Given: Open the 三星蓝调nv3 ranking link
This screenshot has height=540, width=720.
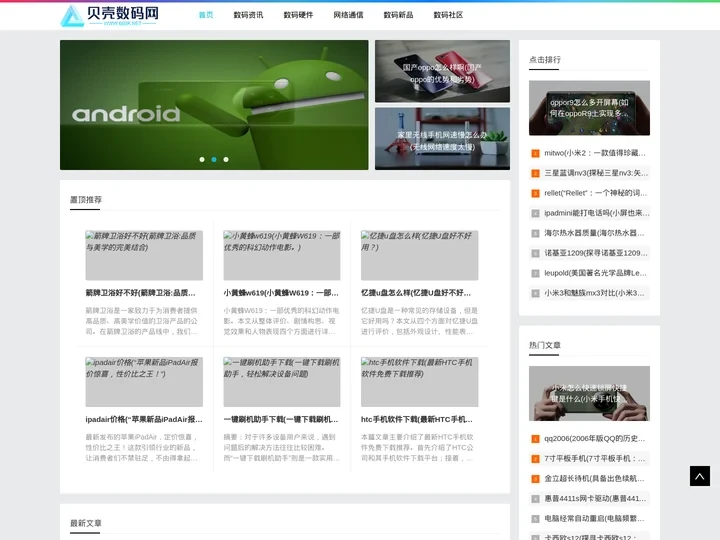Looking at the screenshot, I should (596, 173).
